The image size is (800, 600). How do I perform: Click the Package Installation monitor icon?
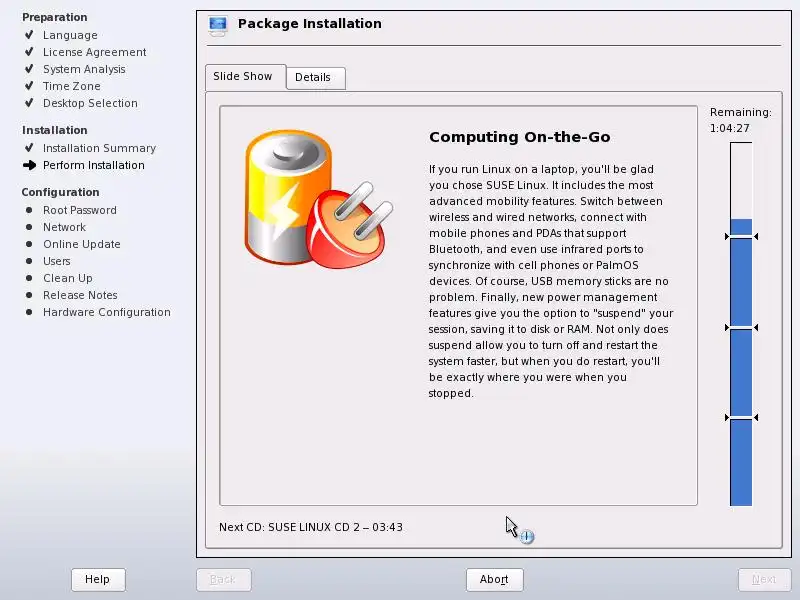218,26
